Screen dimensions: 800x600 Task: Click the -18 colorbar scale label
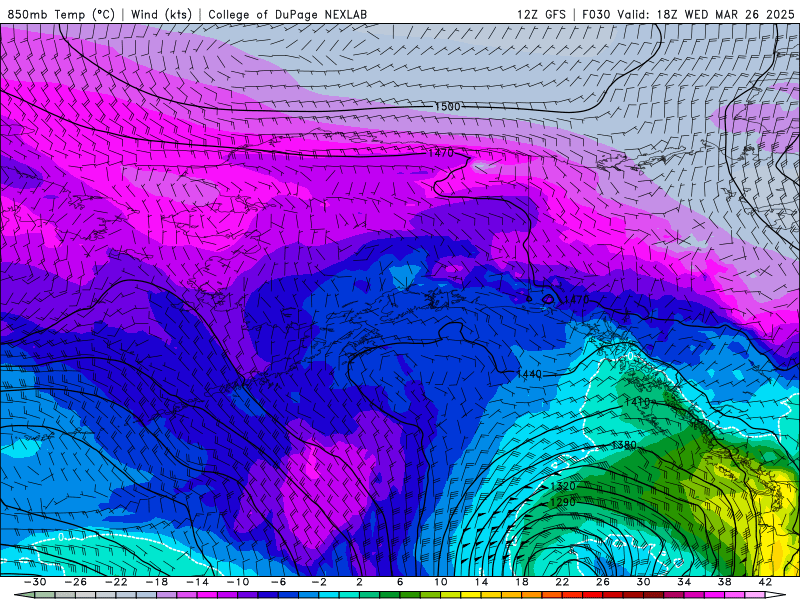click(157, 582)
